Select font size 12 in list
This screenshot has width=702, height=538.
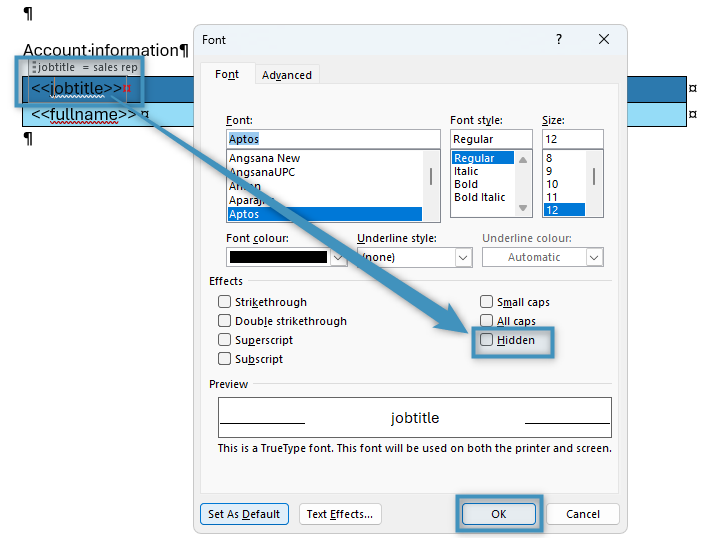pos(564,210)
